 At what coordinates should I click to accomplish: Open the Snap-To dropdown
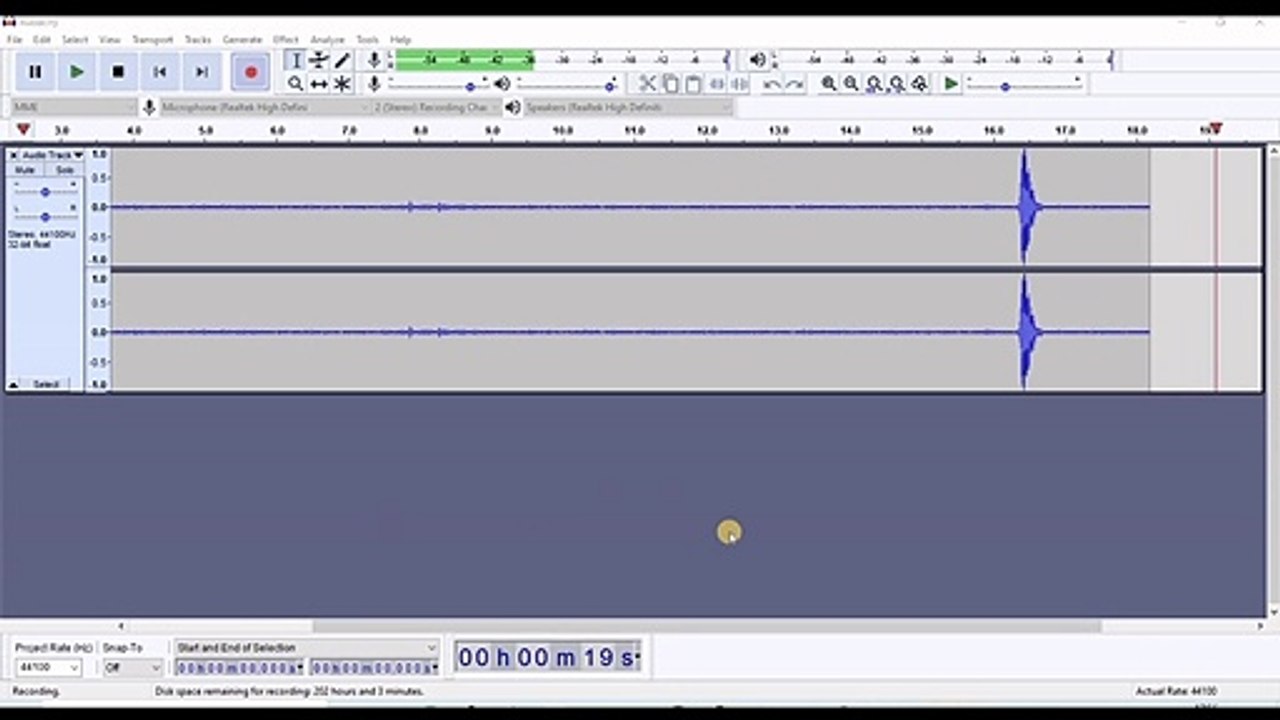[132, 667]
